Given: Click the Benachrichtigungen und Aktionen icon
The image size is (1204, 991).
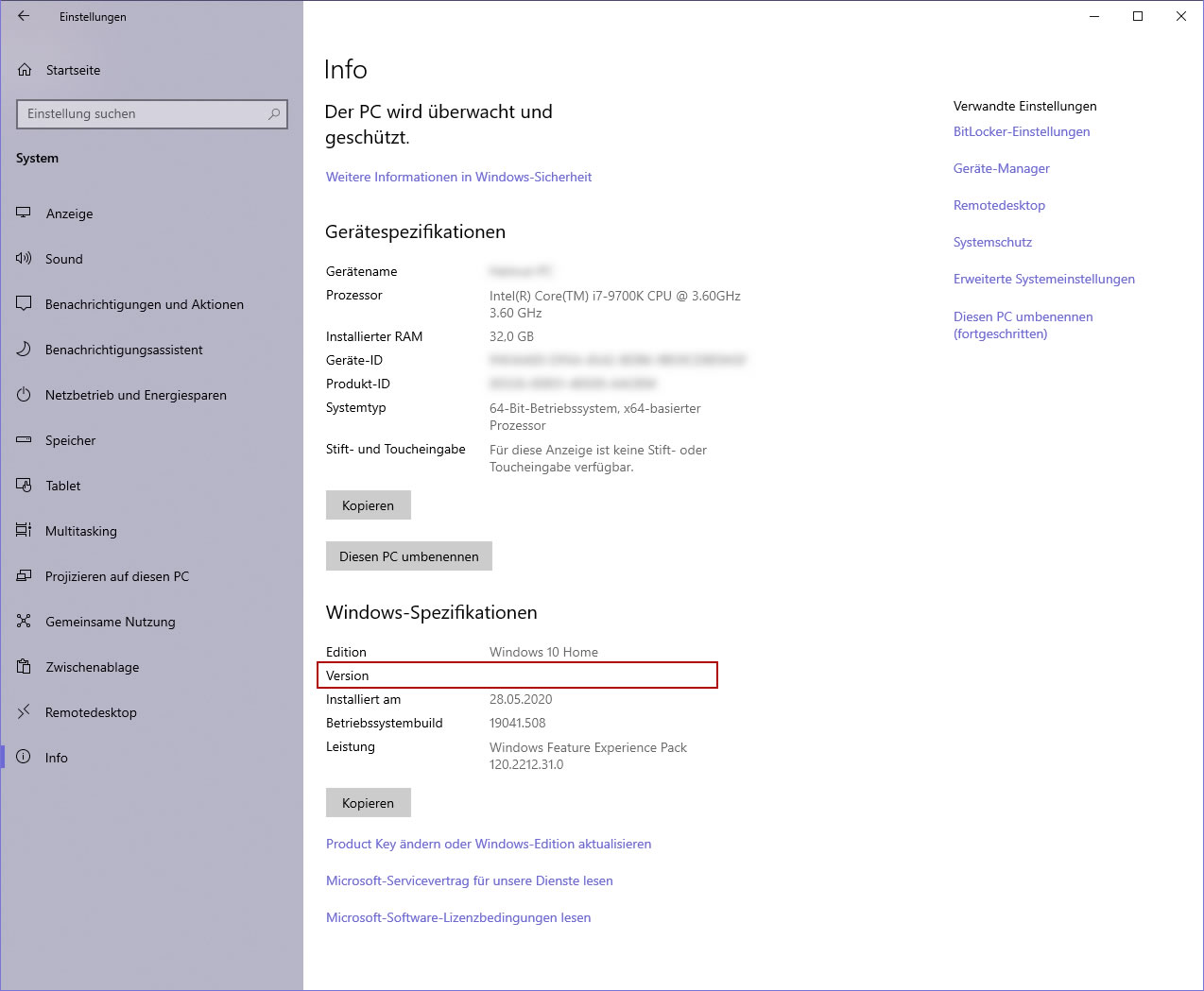Looking at the screenshot, I should coord(24,304).
